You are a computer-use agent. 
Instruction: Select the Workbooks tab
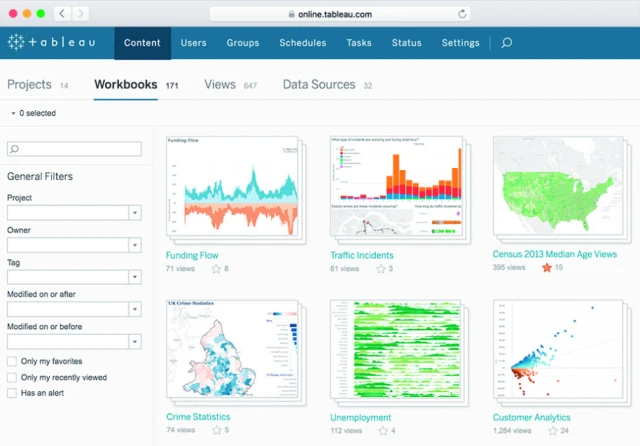136,84
